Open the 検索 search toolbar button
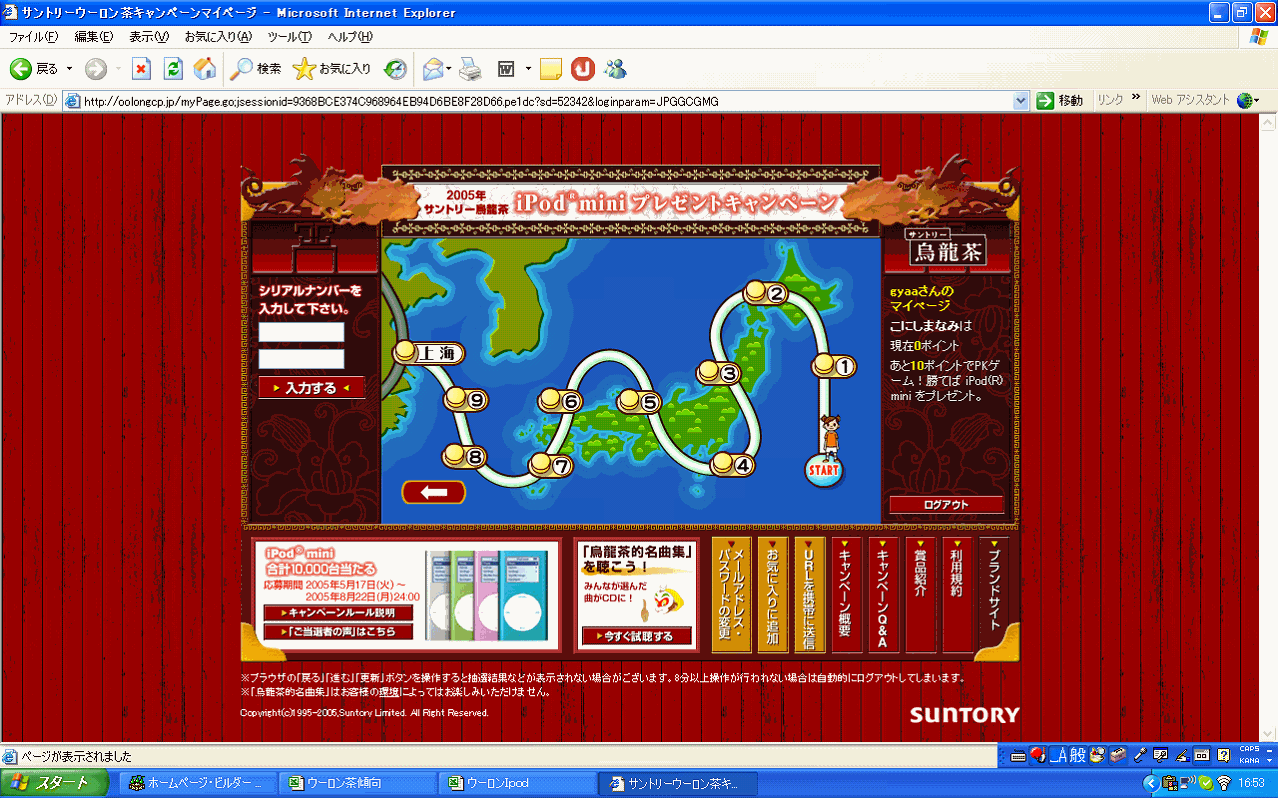 256,69
